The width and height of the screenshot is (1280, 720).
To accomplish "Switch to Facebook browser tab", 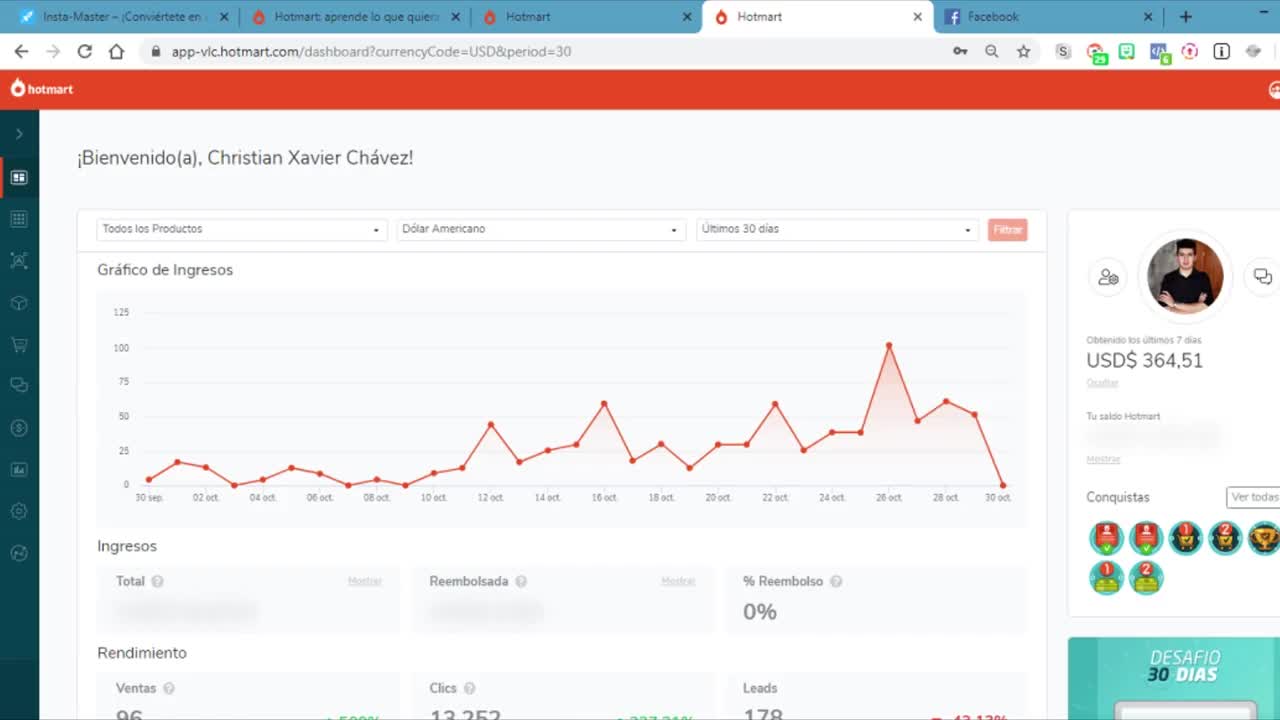I will click(x=1049, y=17).
